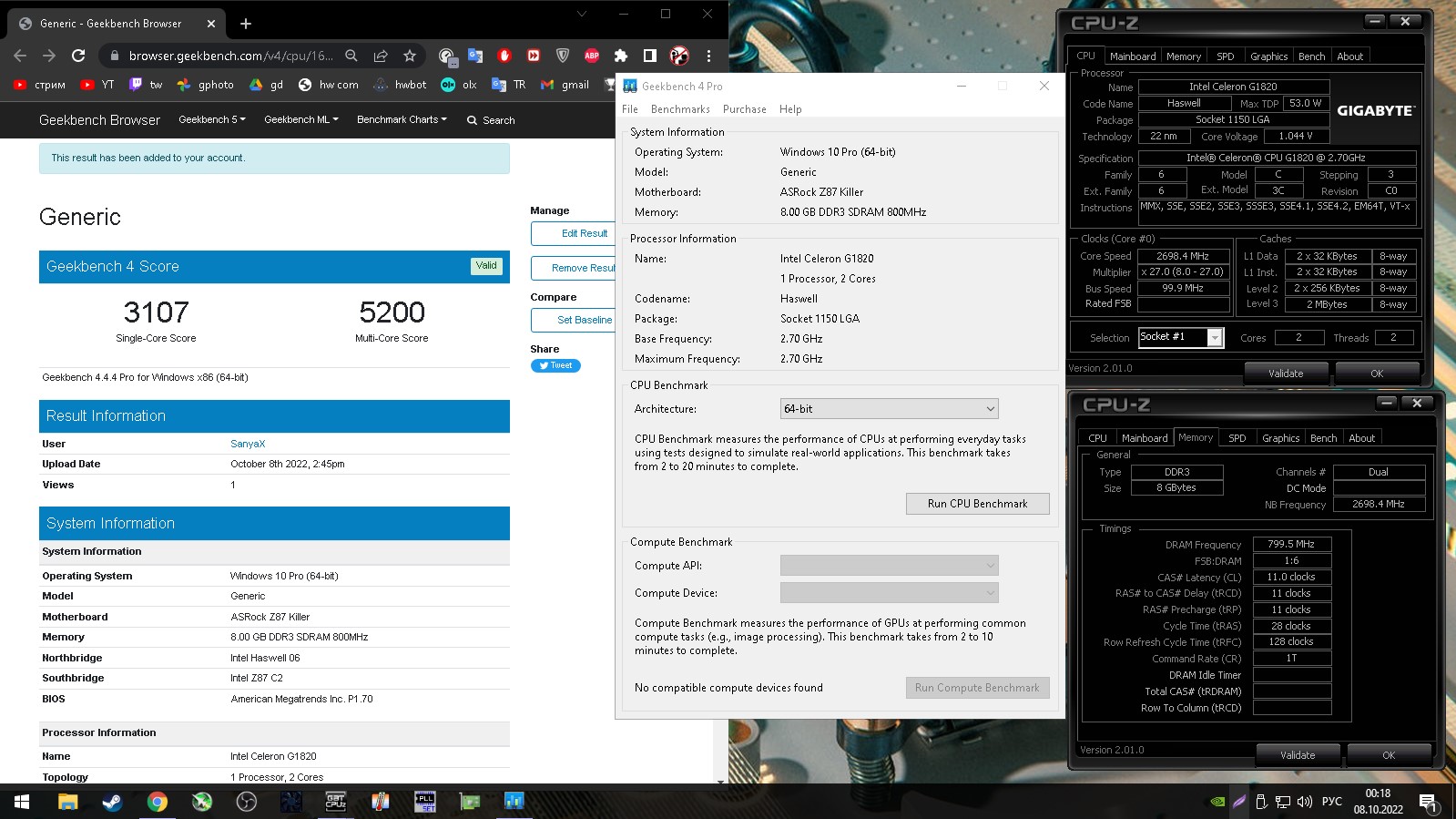The height and width of the screenshot is (819, 1456).
Task: Open the Chrome three-dot menu
Action: coord(708,56)
